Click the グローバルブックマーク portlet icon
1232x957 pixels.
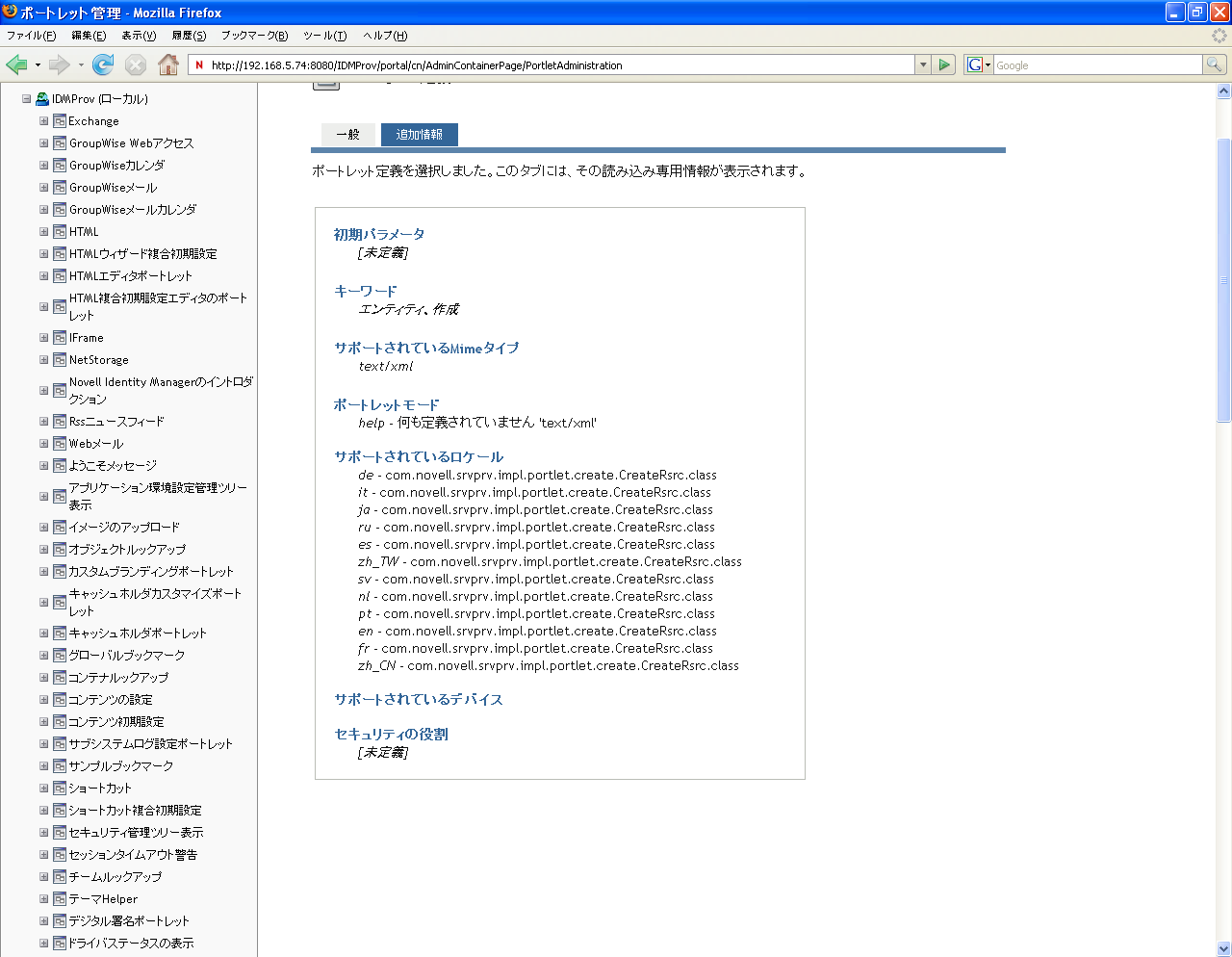tap(60, 656)
